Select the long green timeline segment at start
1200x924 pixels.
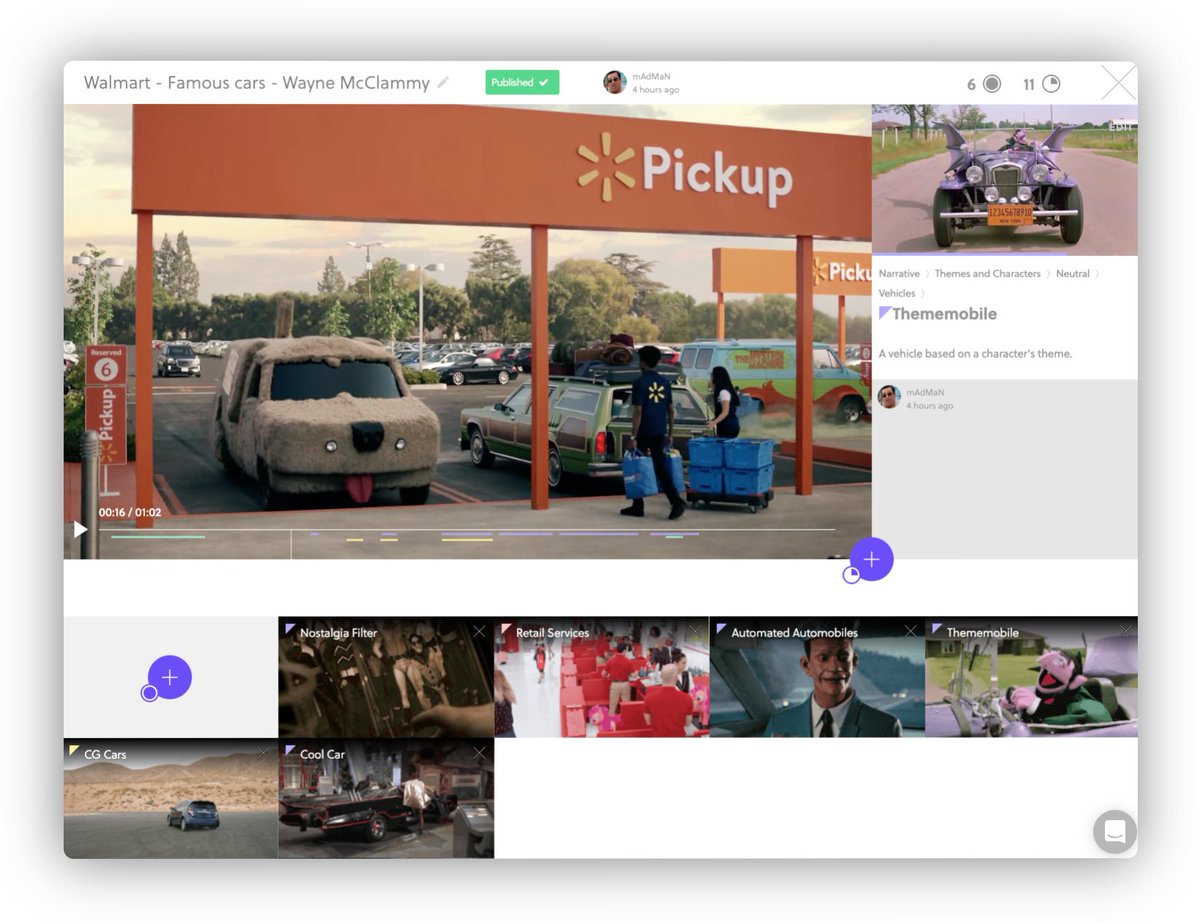click(158, 537)
